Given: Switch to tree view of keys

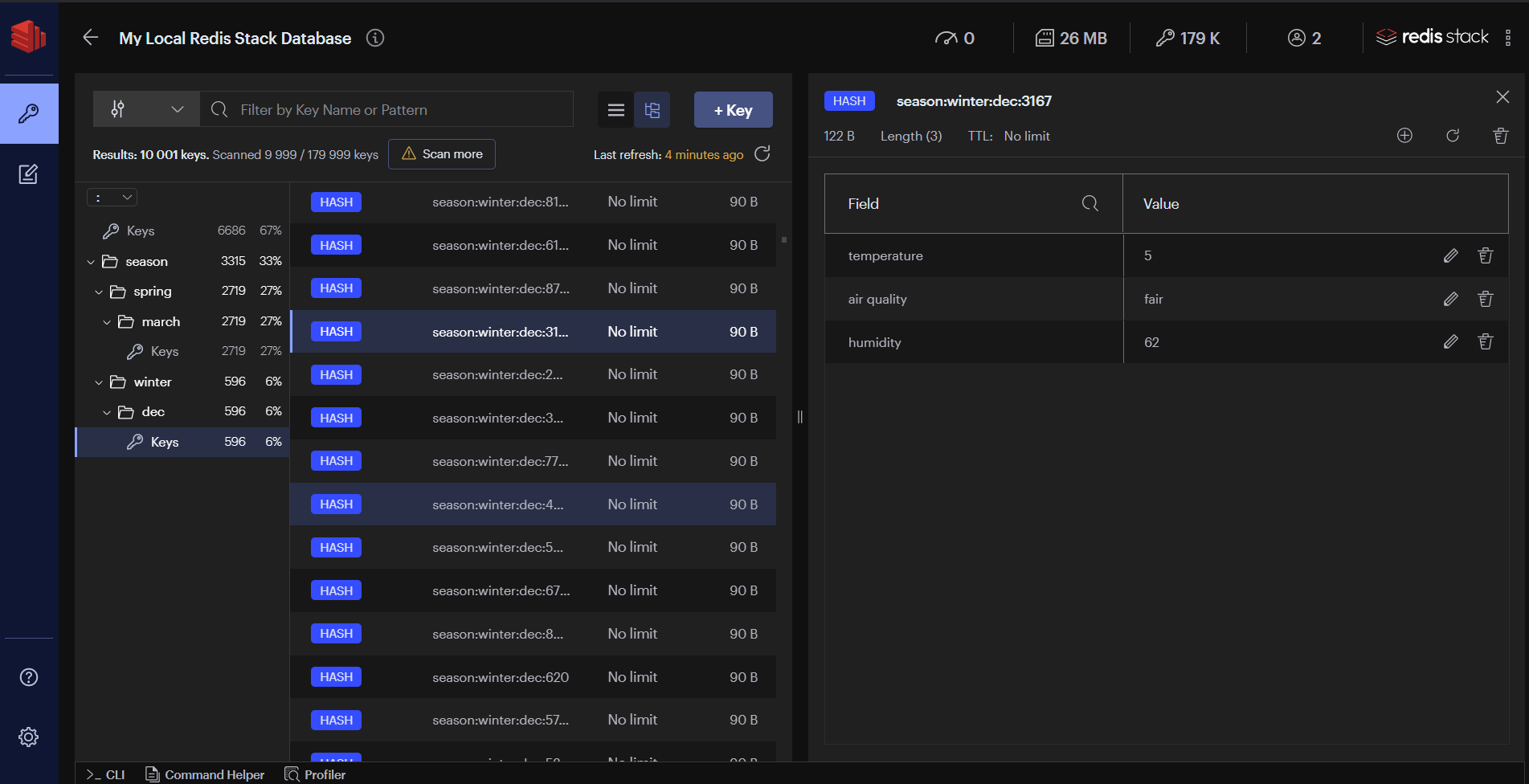Looking at the screenshot, I should (x=652, y=110).
